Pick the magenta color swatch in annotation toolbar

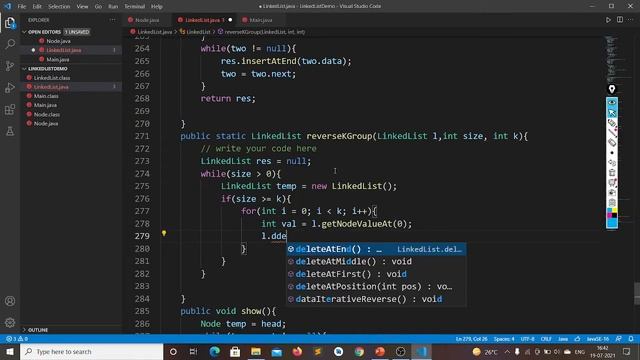click(x=609, y=216)
